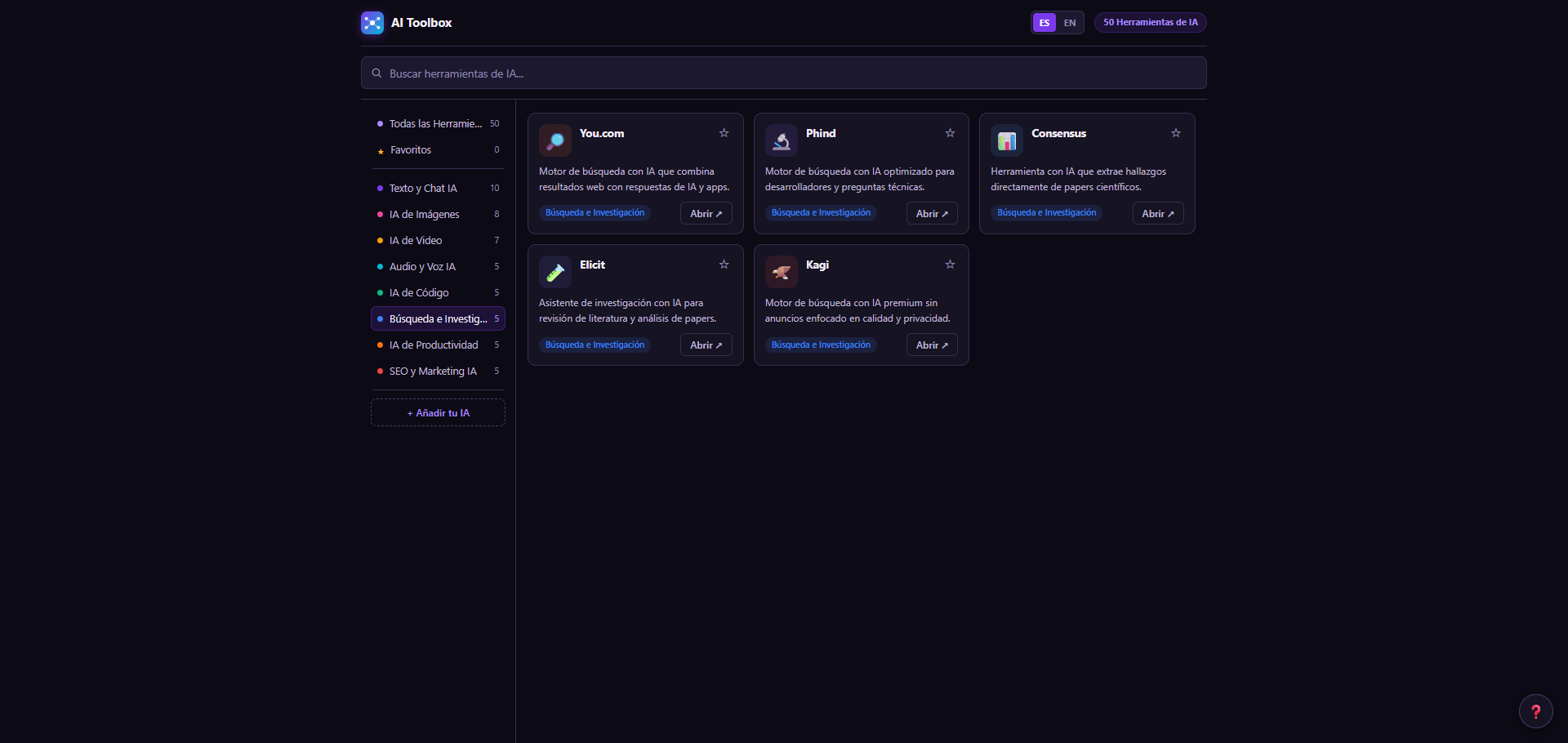Select IA de Imágenes category
The image size is (1568, 743).
[x=438, y=215]
